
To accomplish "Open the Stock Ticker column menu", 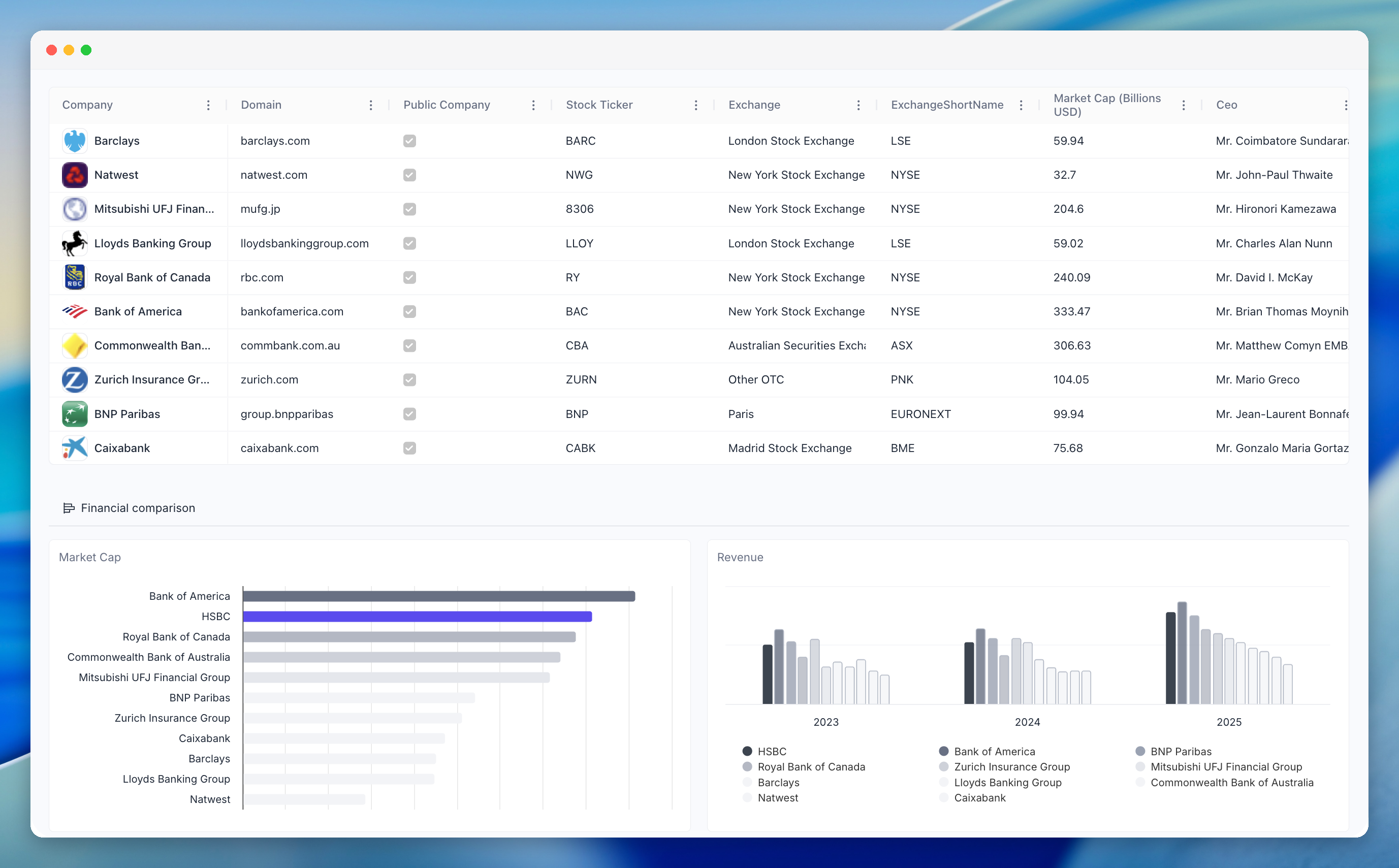I will click(x=696, y=105).
